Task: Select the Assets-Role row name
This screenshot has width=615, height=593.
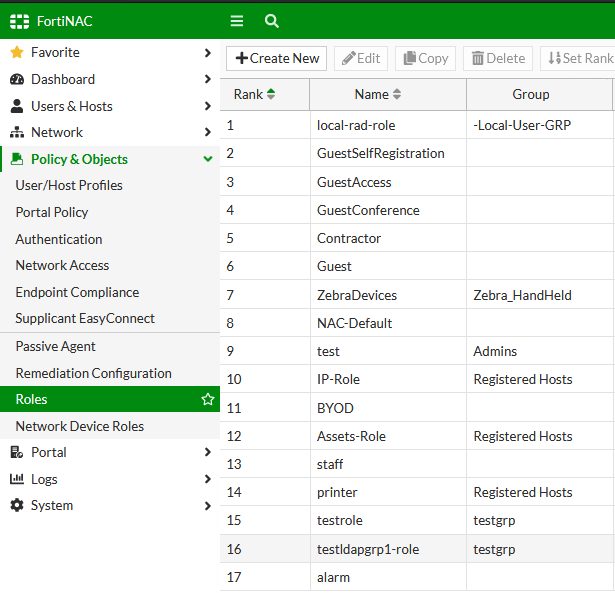Action: [x=351, y=436]
